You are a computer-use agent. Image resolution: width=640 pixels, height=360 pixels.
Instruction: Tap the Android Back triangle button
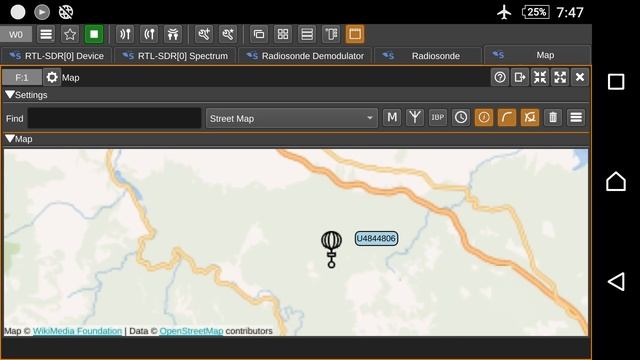[616, 281]
